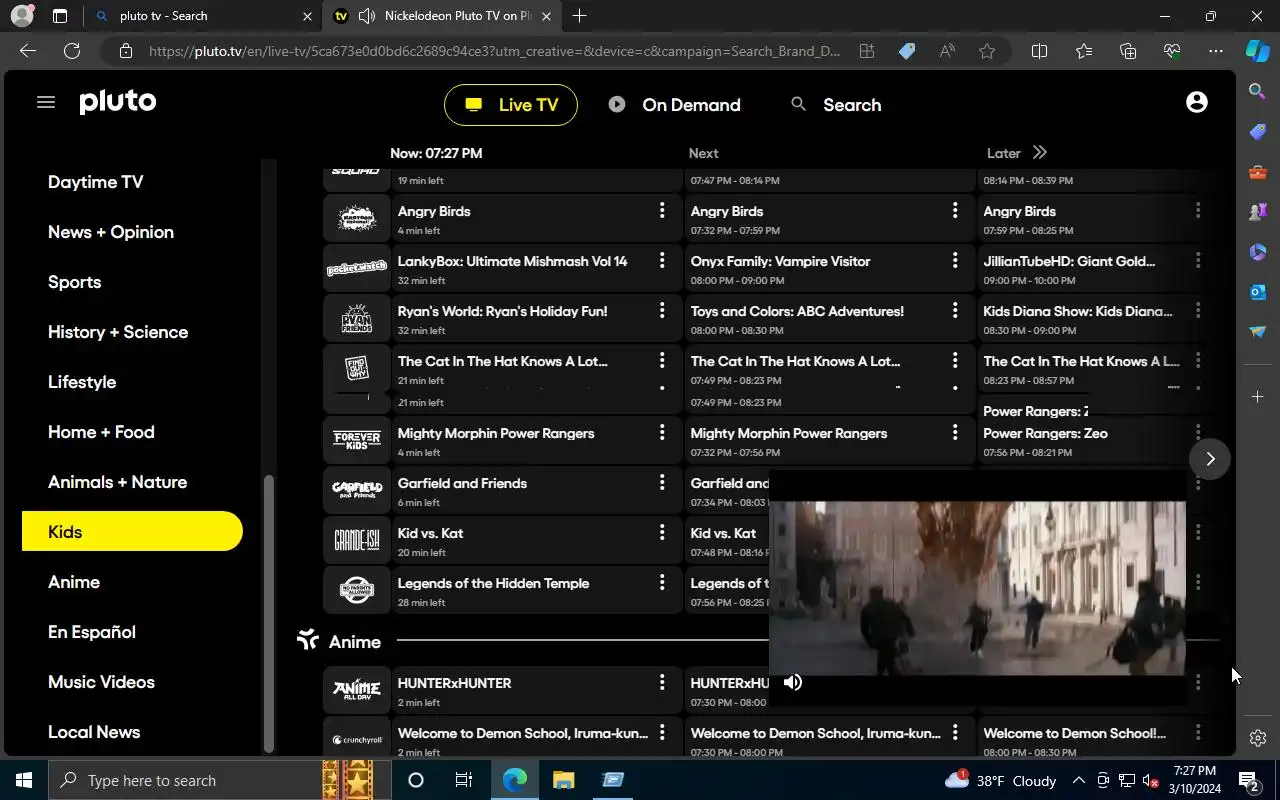Switch to On Demand
Image resolution: width=1280 pixels, height=800 pixels.
(x=675, y=105)
